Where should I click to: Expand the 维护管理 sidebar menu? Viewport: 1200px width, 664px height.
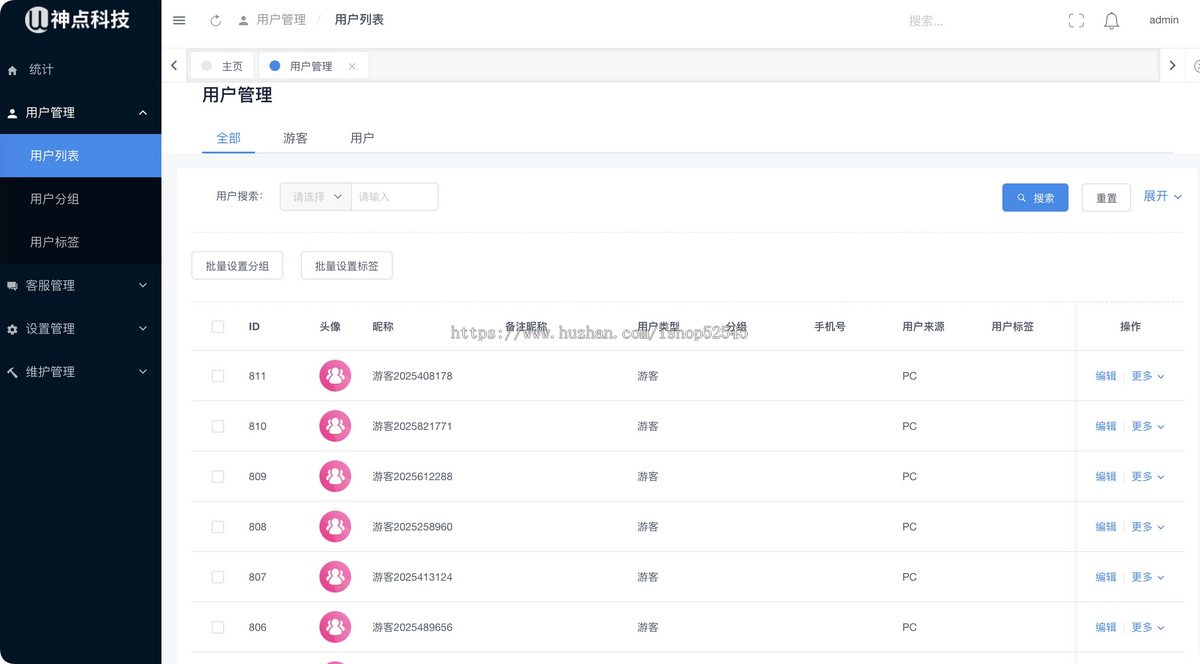(x=80, y=371)
